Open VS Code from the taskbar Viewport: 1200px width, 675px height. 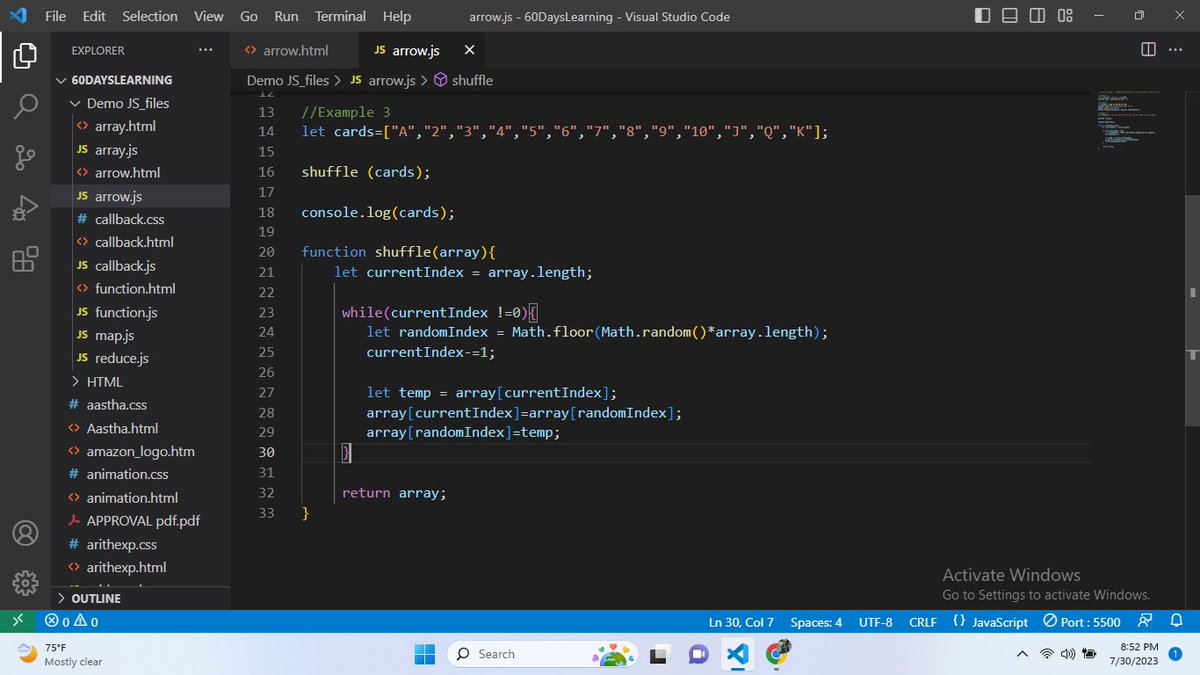(x=737, y=654)
